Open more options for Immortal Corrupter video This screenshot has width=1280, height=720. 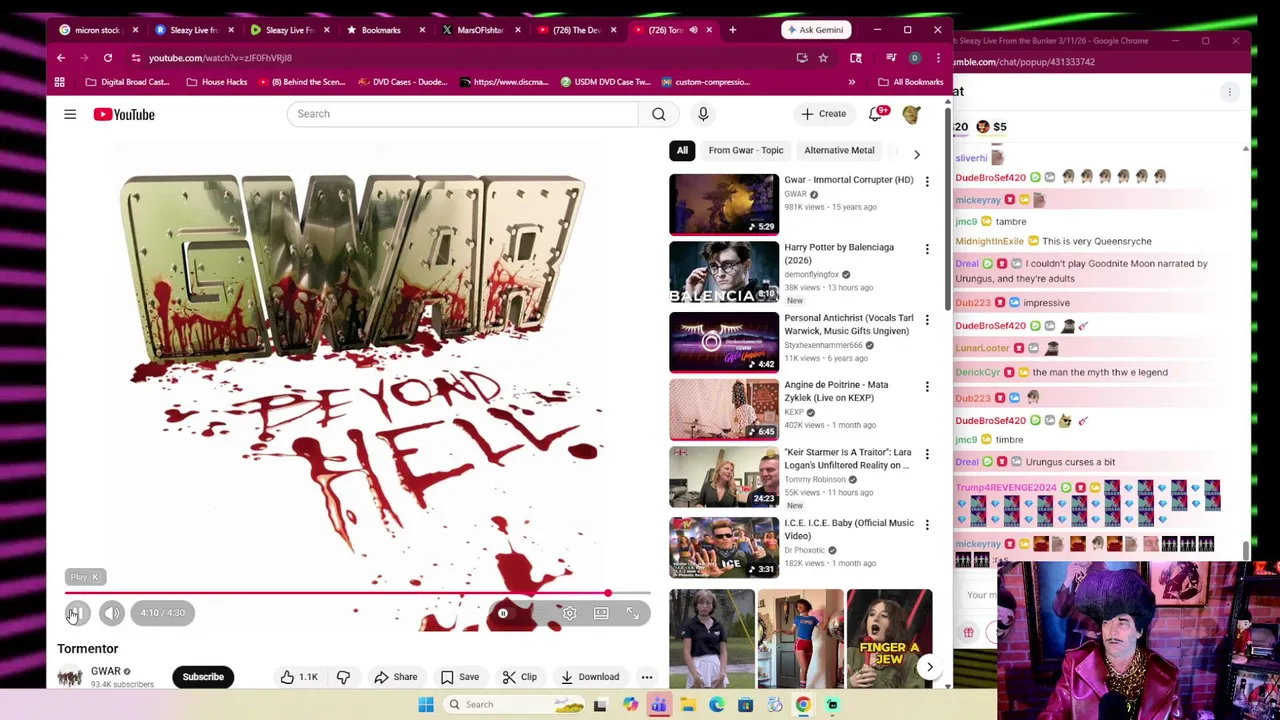(x=927, y=182)
